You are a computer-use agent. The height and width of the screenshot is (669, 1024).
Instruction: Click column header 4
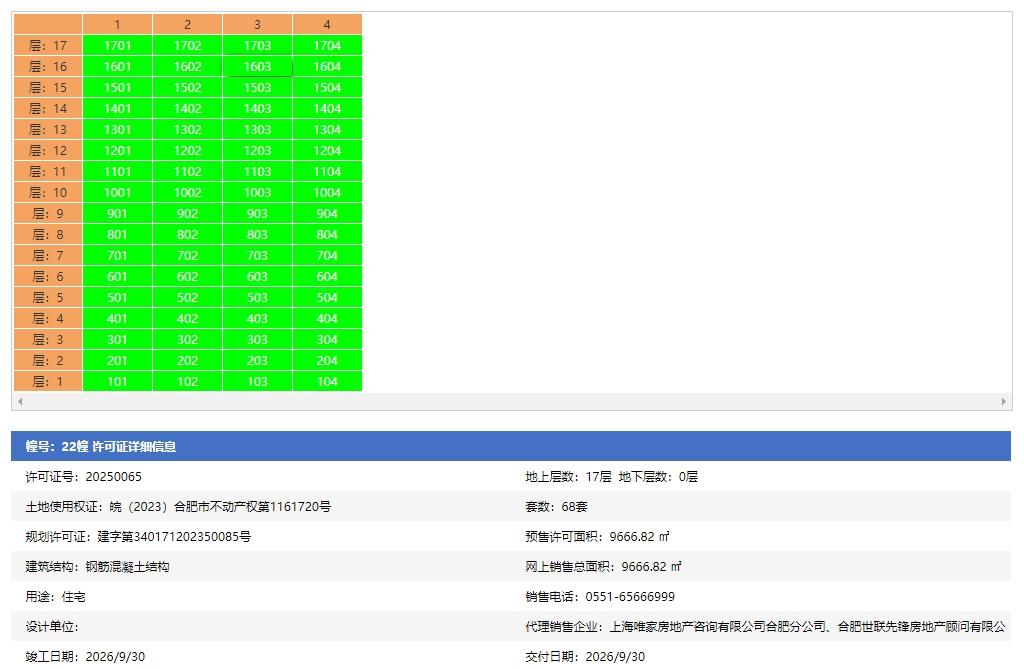(x=327, y=24)
